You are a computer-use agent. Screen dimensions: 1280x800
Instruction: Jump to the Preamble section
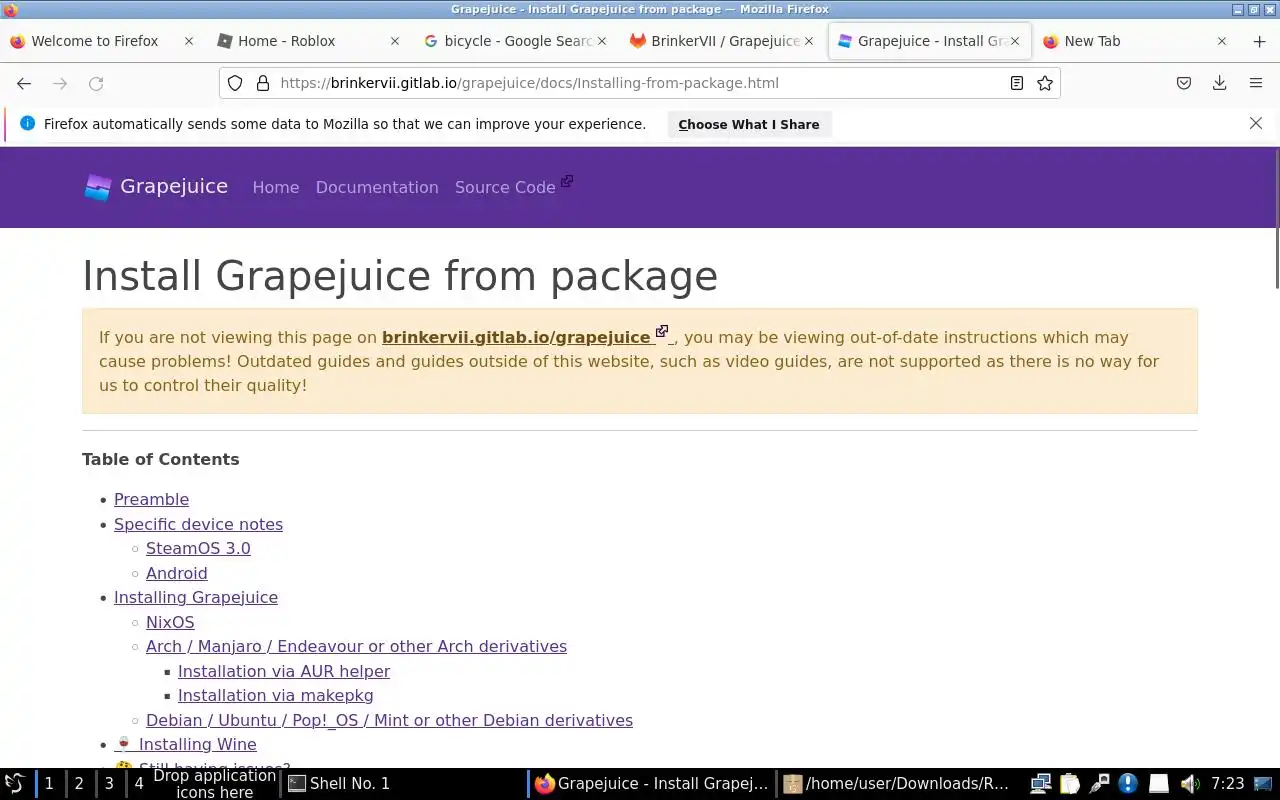(151, 499)
